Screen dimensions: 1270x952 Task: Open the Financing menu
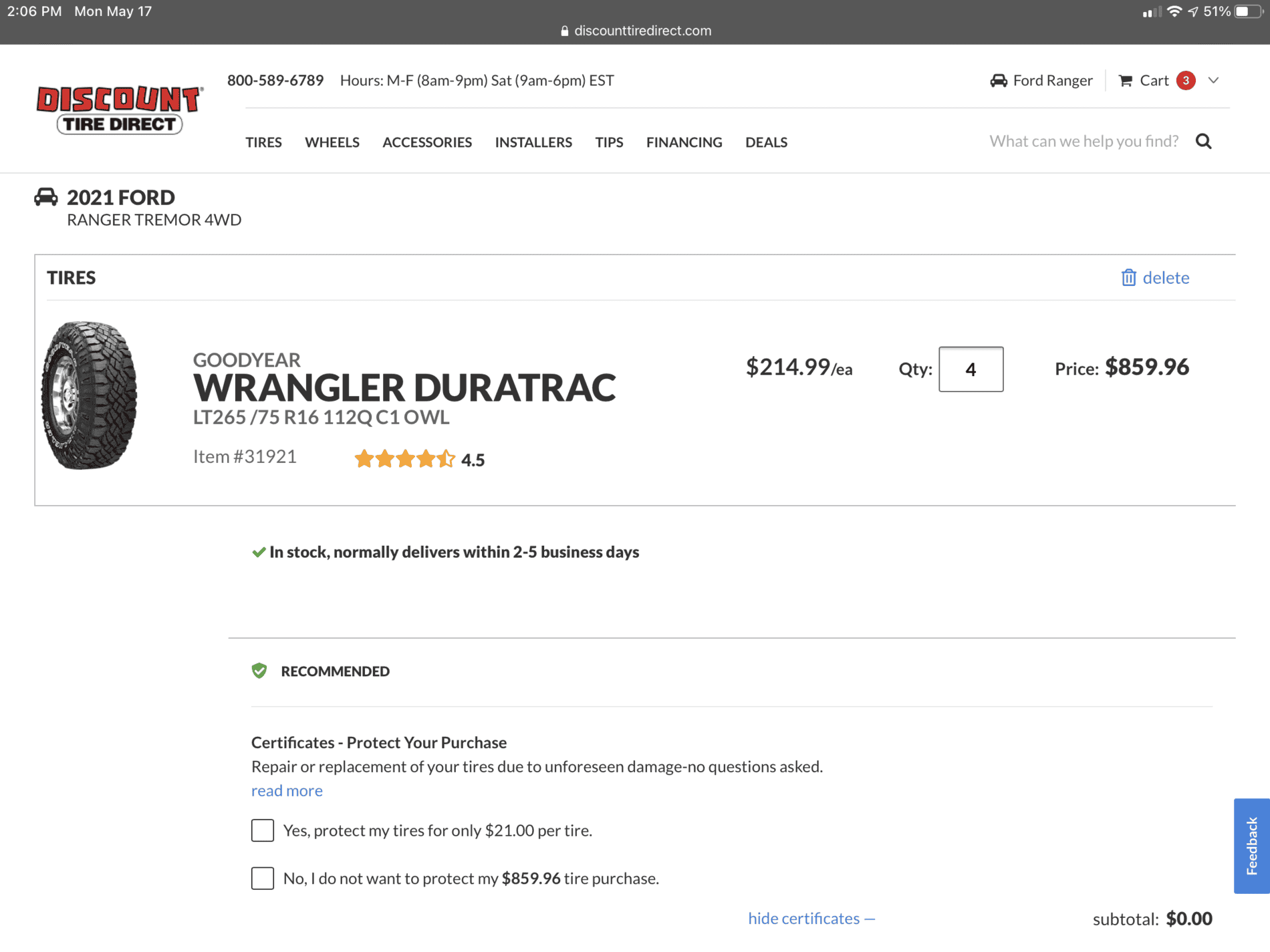pos(684,142)
